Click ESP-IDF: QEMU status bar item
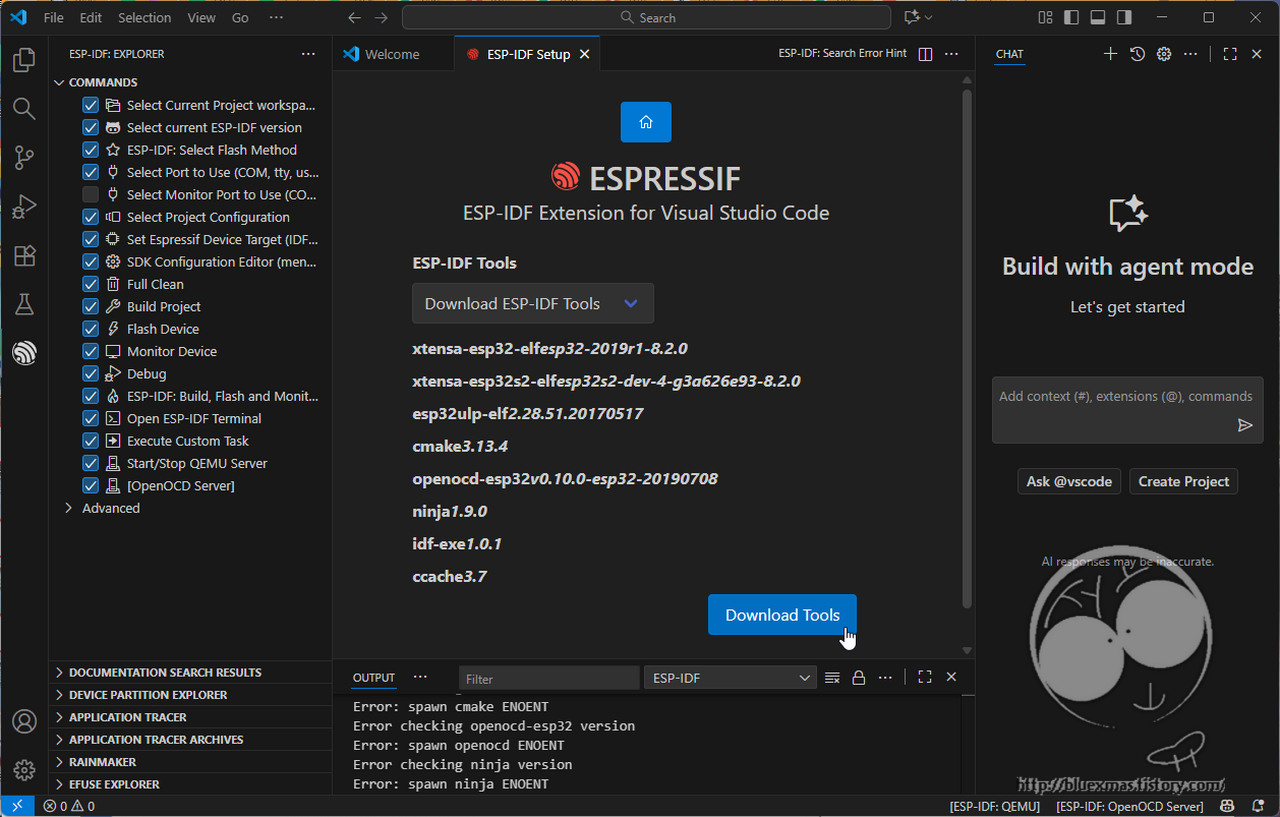The width and height of the screenshot is (1280, 817). pyautogui.click(x=995, y=806)
